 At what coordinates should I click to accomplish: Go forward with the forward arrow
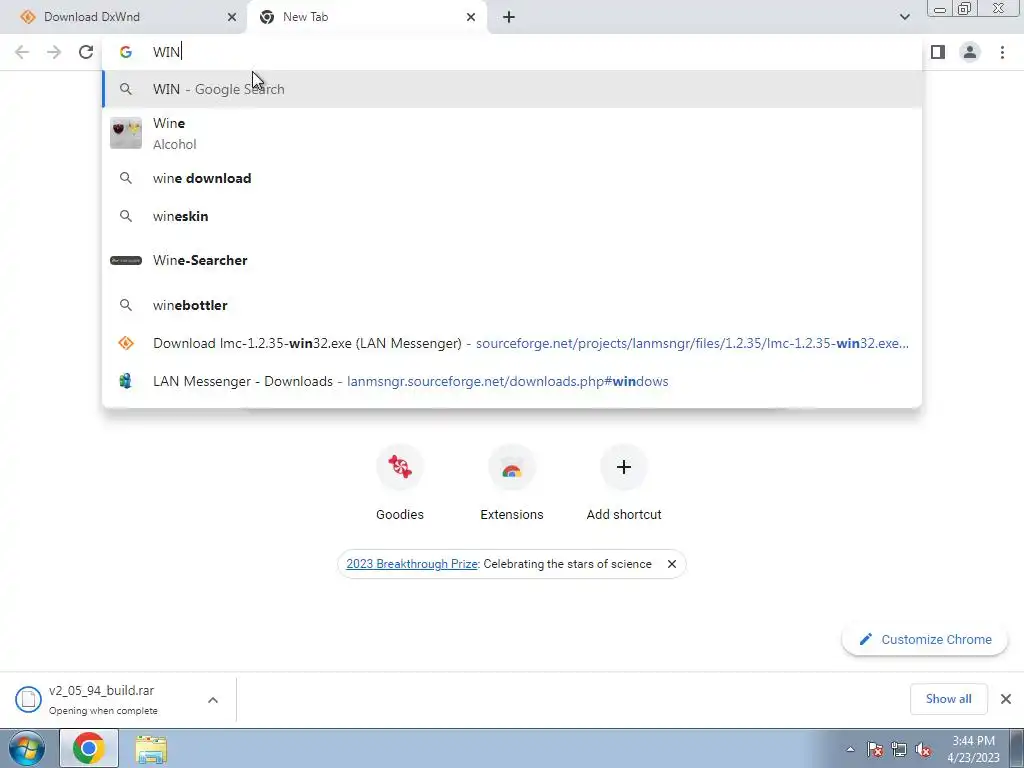pyautogui.click(x=54, y=52)
